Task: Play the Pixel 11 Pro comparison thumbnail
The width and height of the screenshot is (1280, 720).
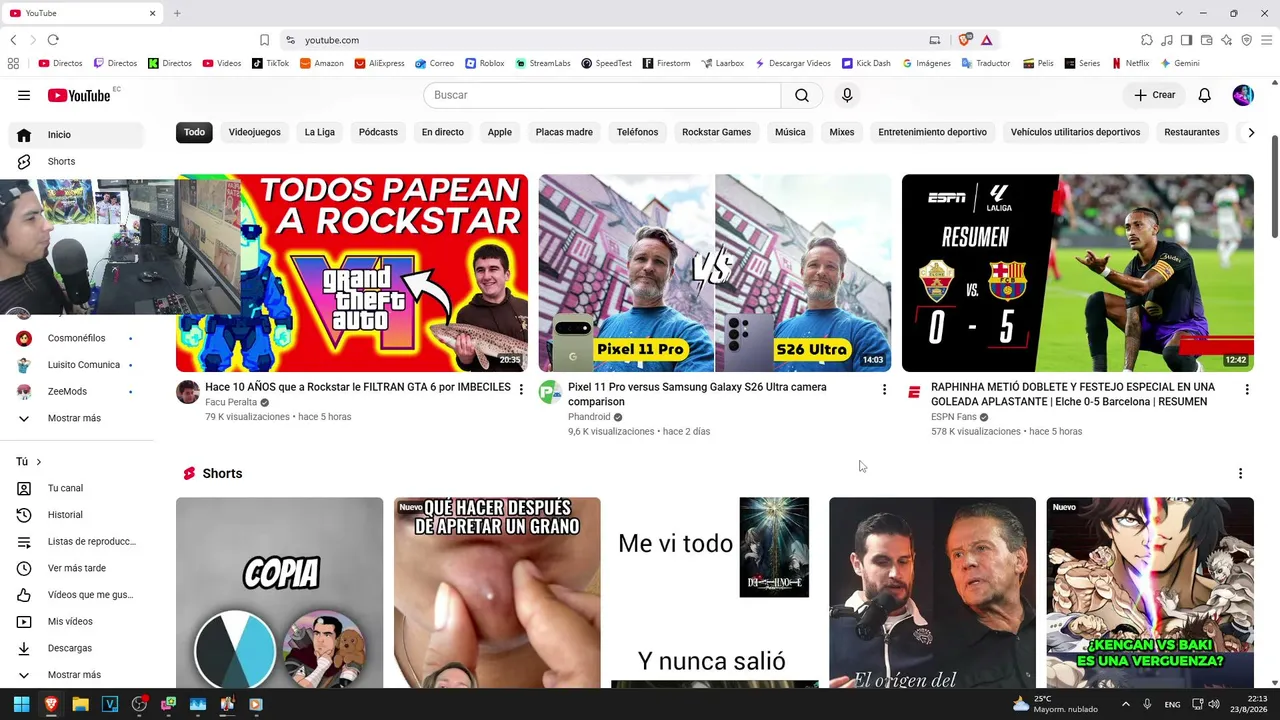Action: pos(715,273)
